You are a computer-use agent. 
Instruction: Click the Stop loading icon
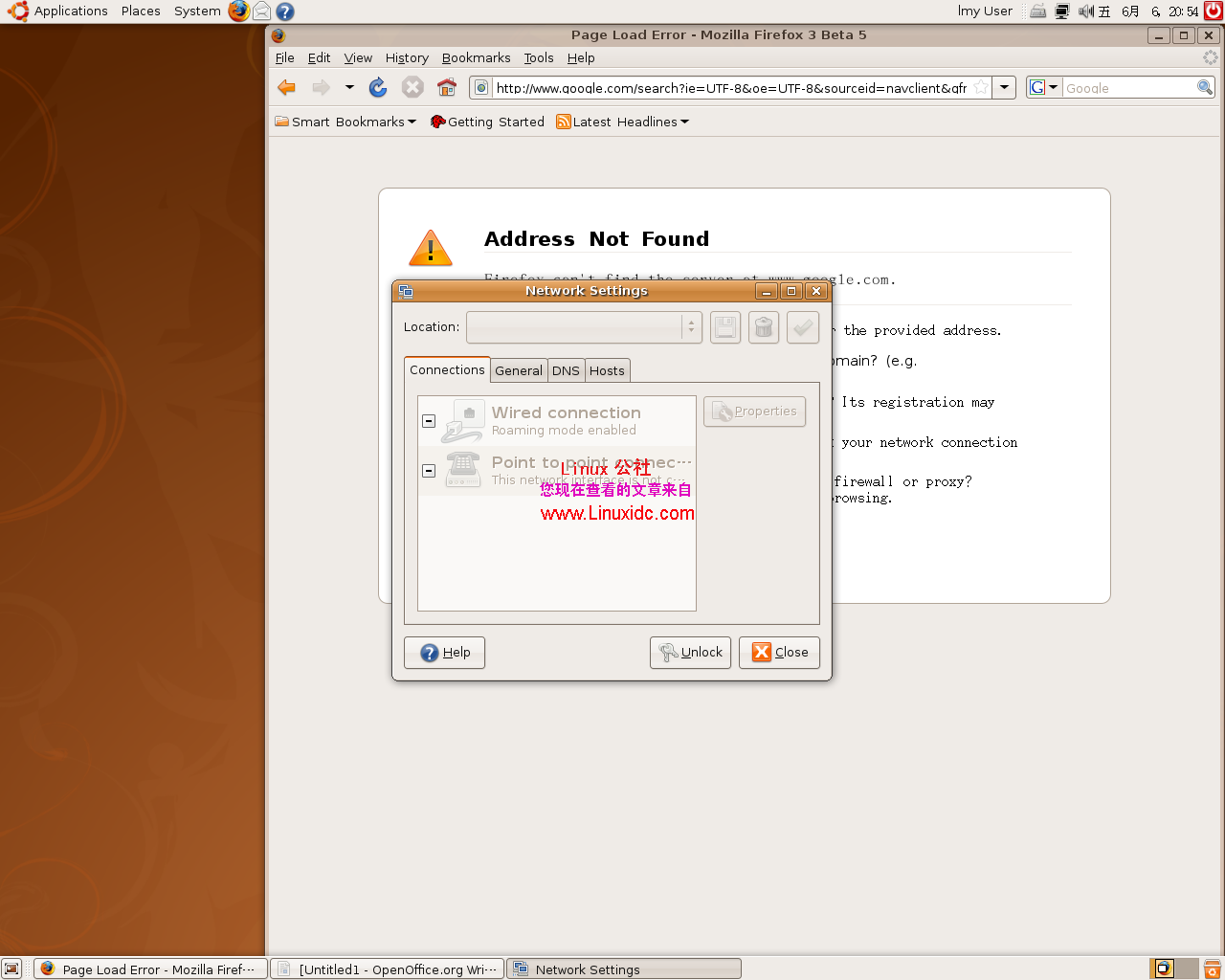pos(412,87)
